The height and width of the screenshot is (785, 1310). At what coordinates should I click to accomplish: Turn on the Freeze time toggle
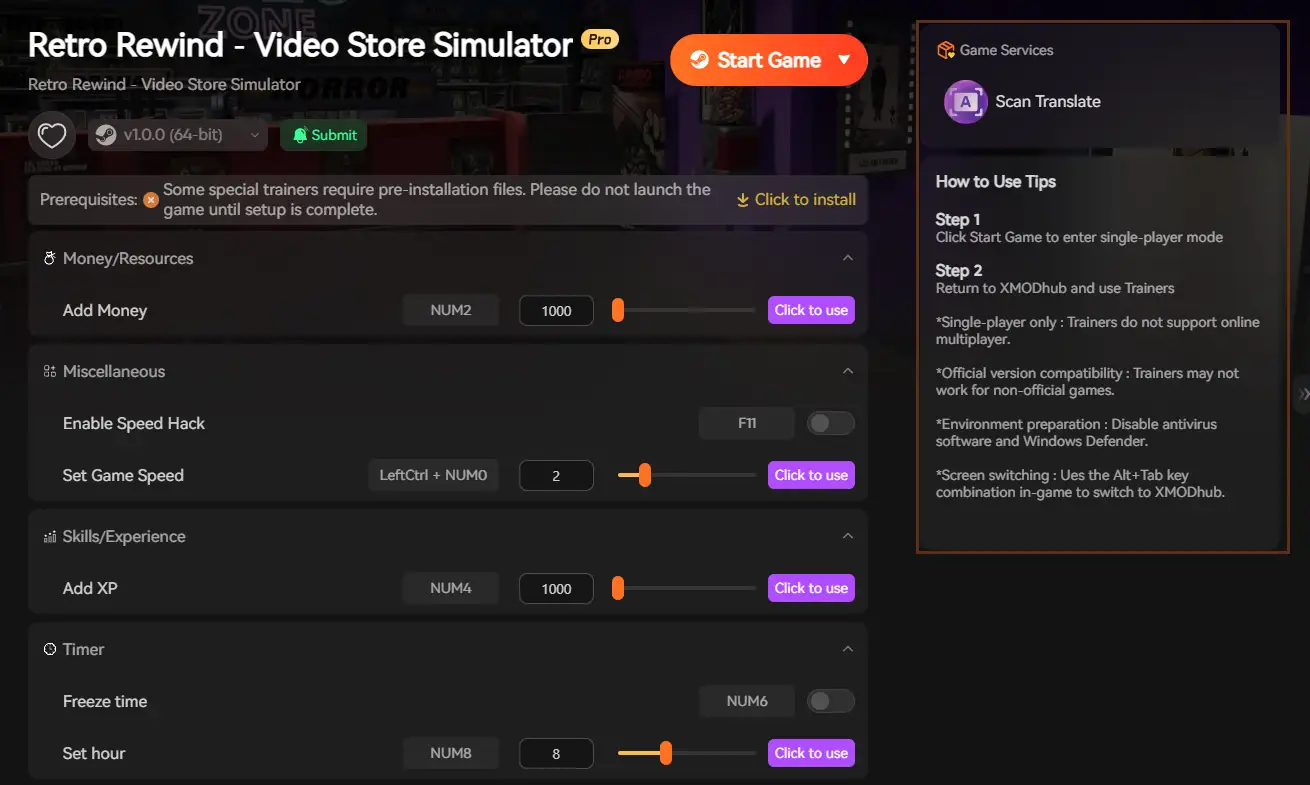pos(830,701)
